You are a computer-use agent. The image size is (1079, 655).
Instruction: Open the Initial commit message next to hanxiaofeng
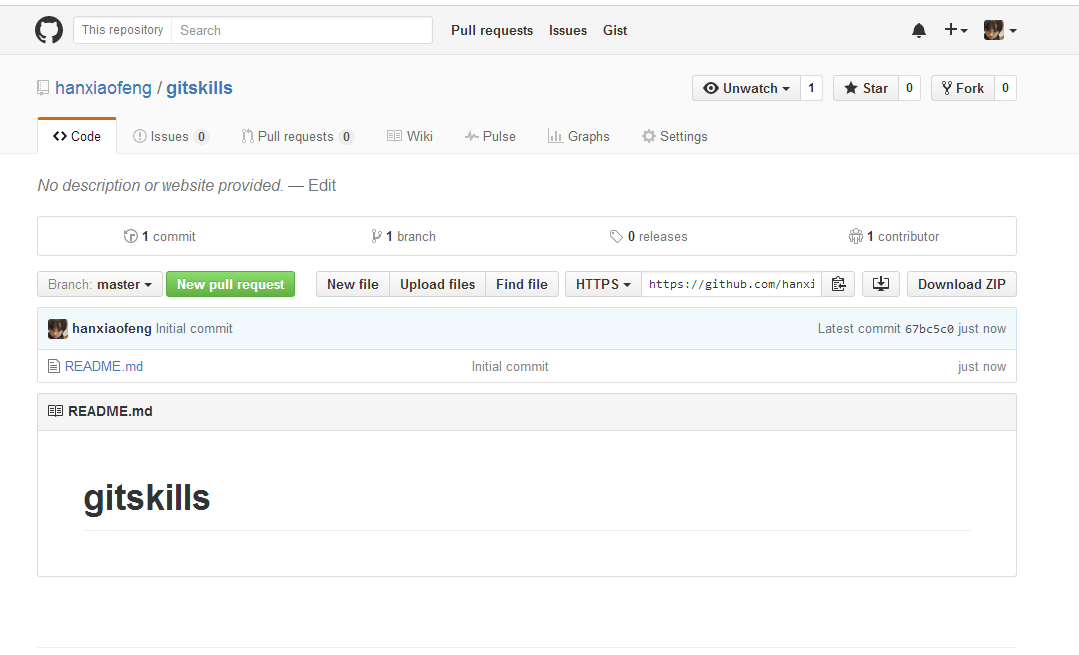[x=194, y=329]
